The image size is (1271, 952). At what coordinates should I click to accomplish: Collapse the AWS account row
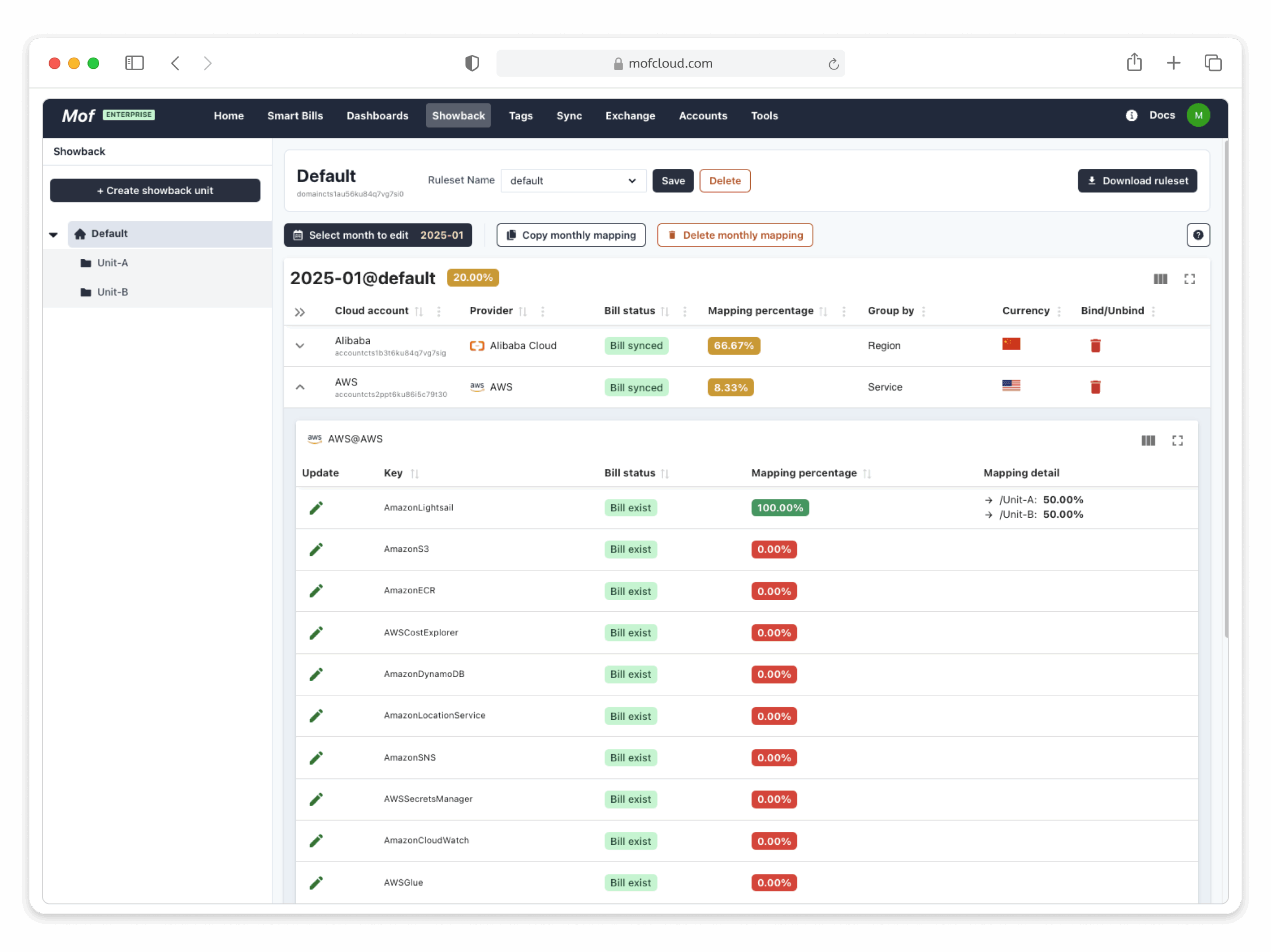[300, 387]
